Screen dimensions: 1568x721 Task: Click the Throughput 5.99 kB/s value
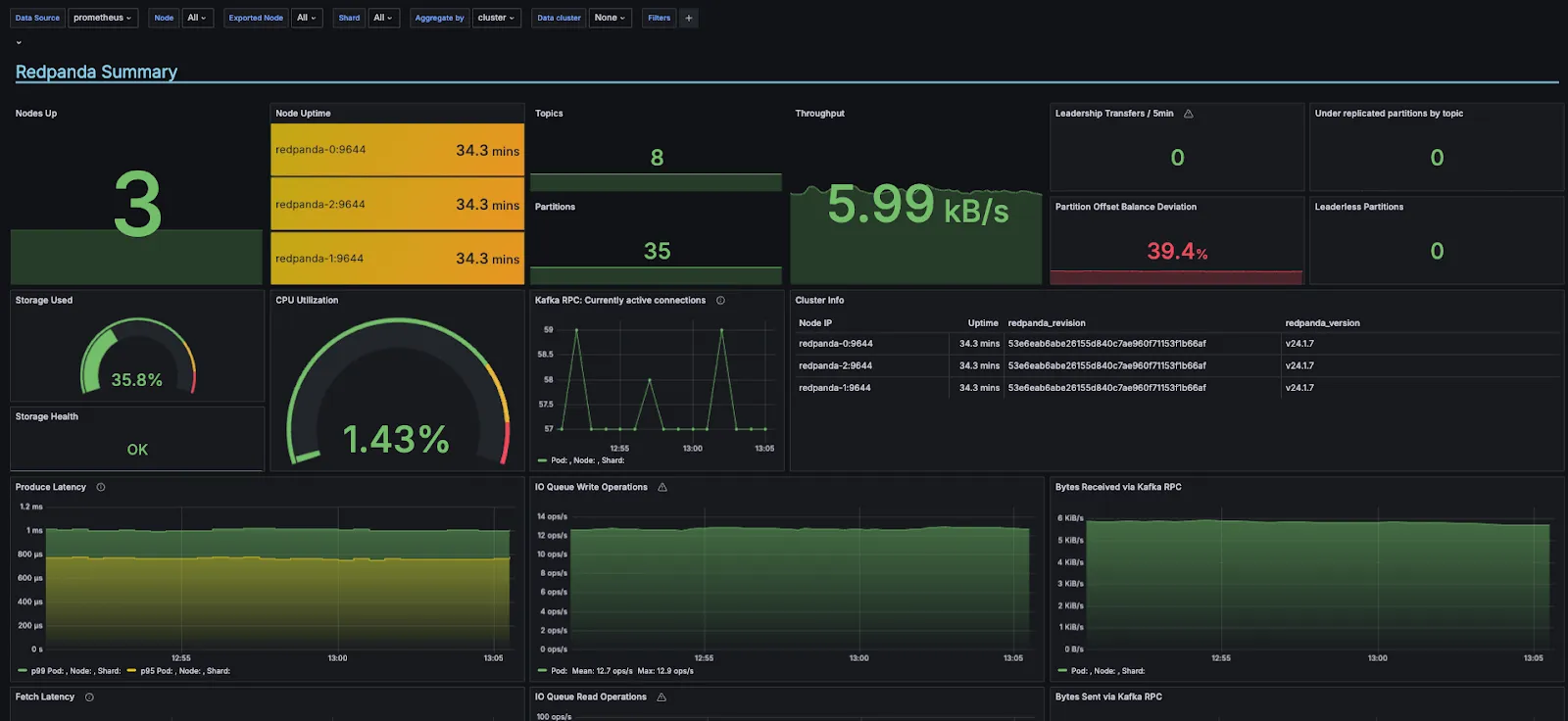point(917,205)
